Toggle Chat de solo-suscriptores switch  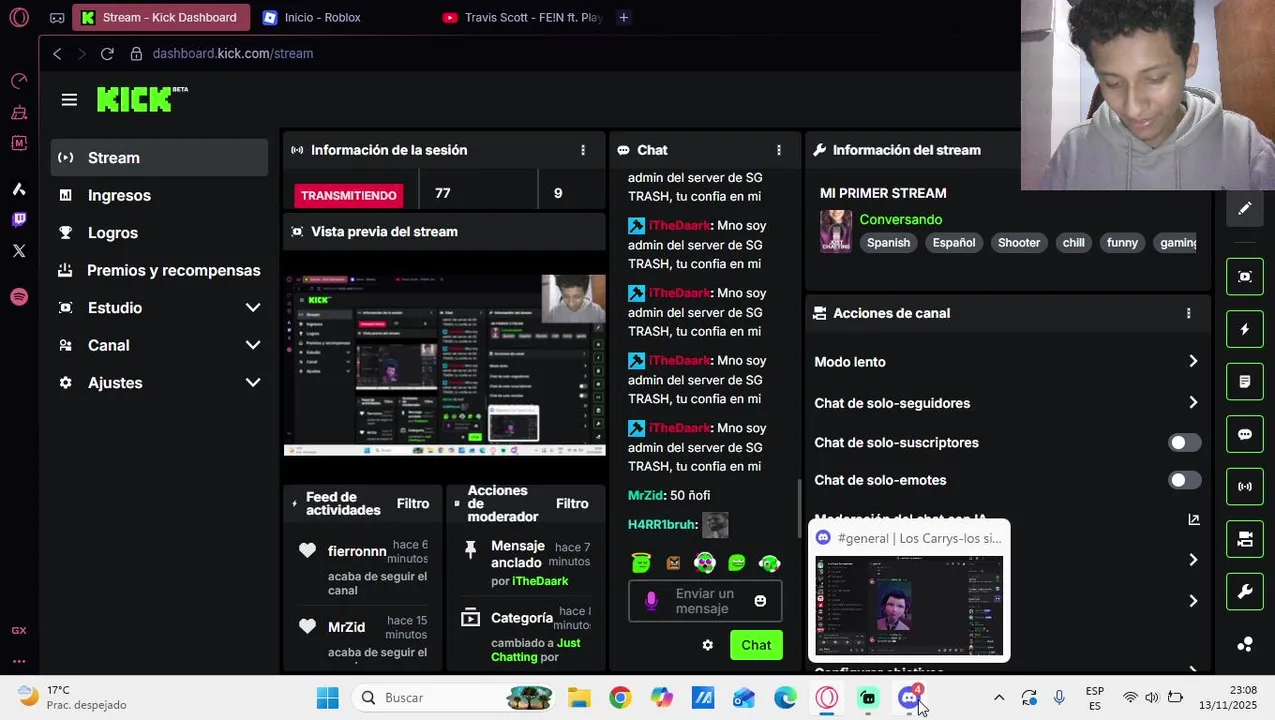[1184, 443]
